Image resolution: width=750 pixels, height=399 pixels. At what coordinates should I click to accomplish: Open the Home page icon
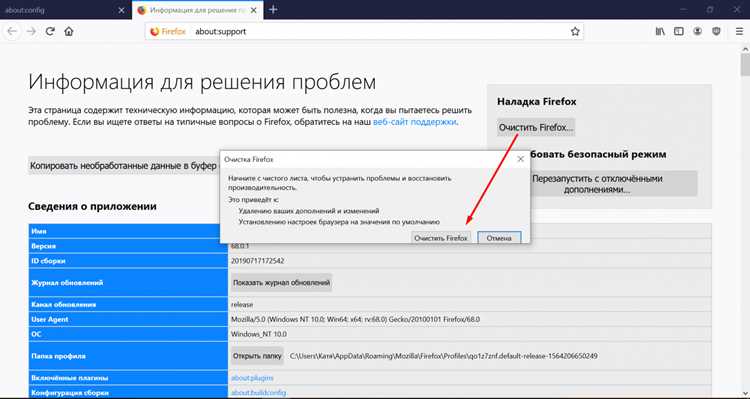(69, 32)
